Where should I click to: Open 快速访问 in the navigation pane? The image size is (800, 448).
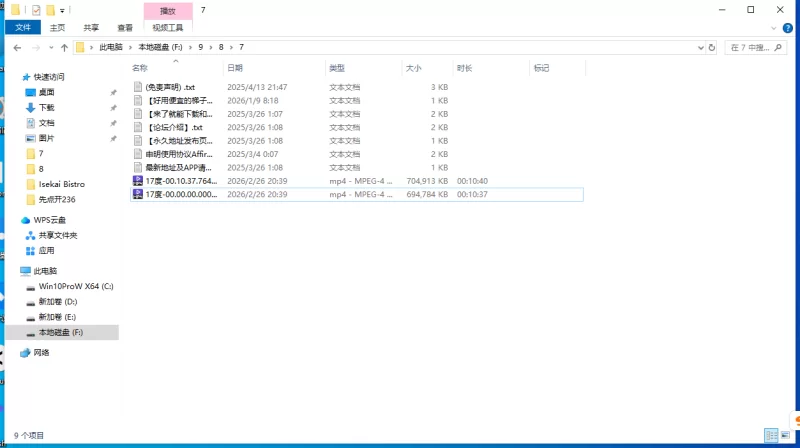[x=49, y=77]
